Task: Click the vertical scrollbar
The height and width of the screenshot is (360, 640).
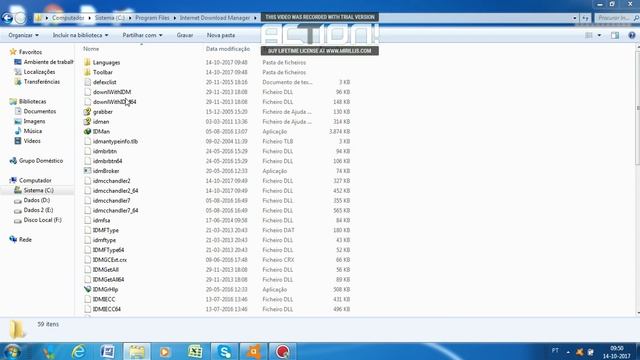Action: [x=638, y=107]
